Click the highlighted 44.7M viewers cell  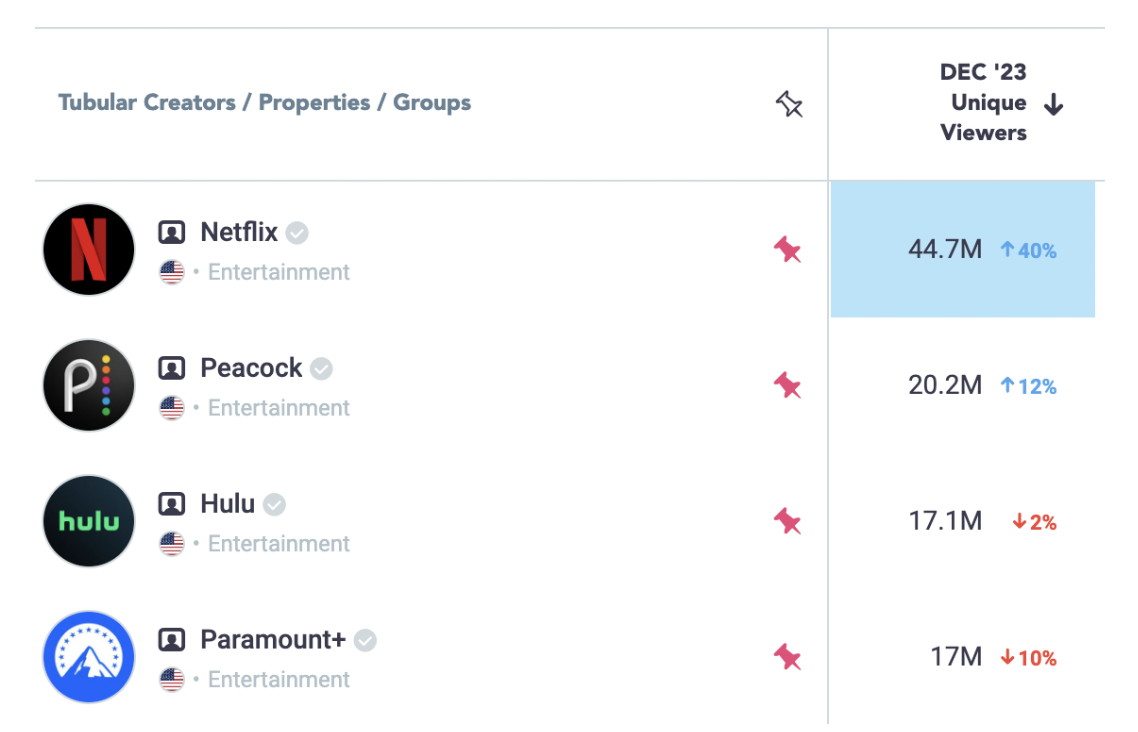point(962,249)
